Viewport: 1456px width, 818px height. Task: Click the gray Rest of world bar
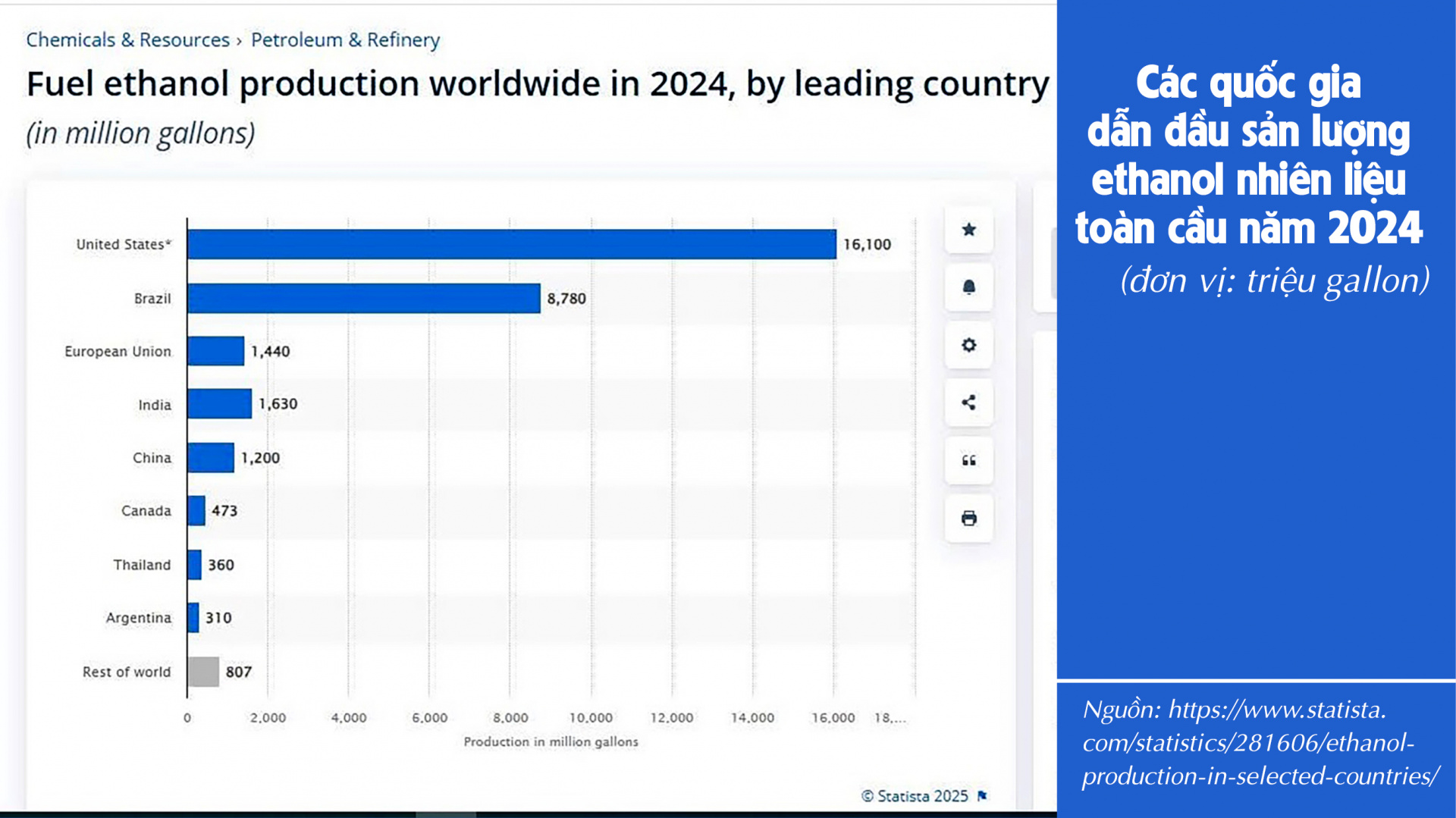(203, 672)
